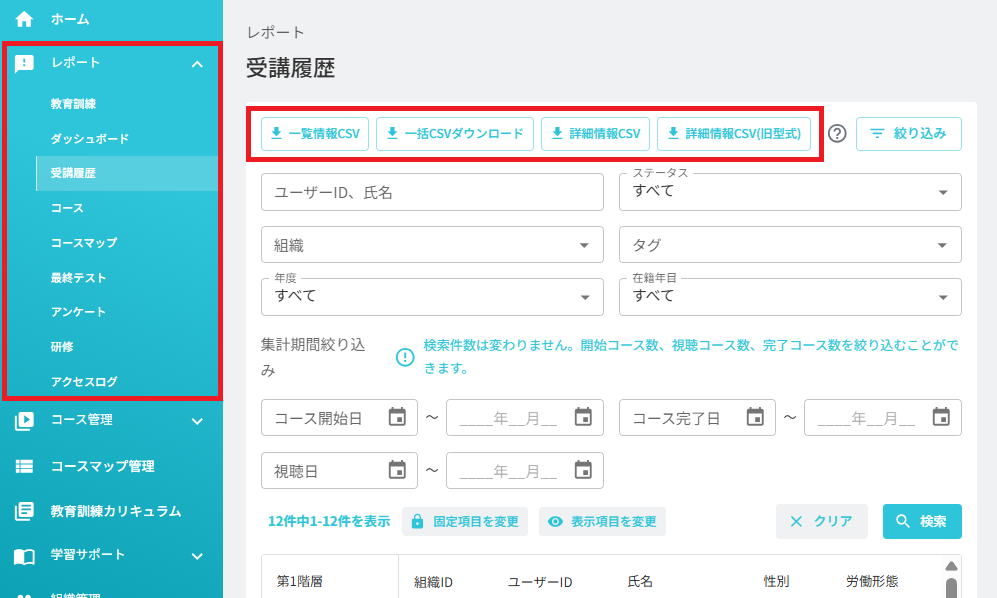
Task: Click the コース管理 play icon
Action: point(24,421)
